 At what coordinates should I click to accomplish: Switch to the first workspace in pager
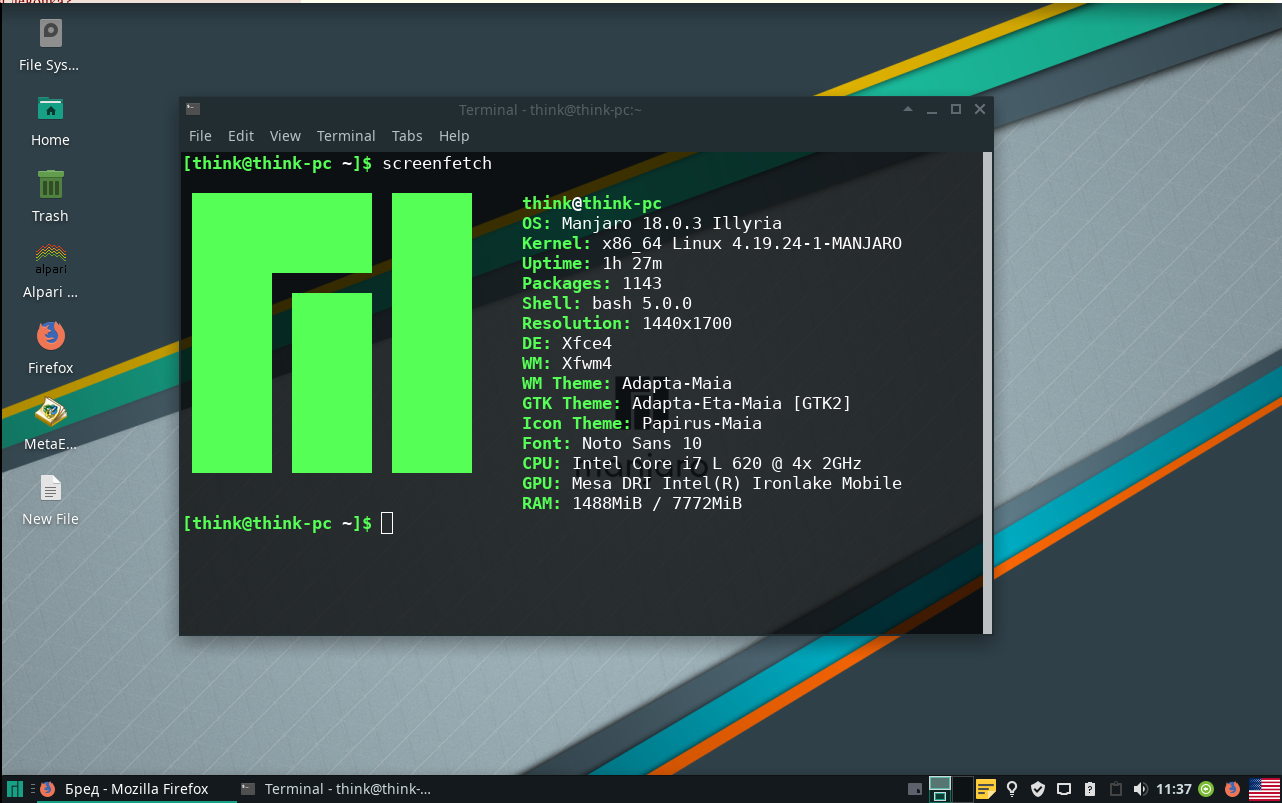pyautogui.click(x=939, y=789)
